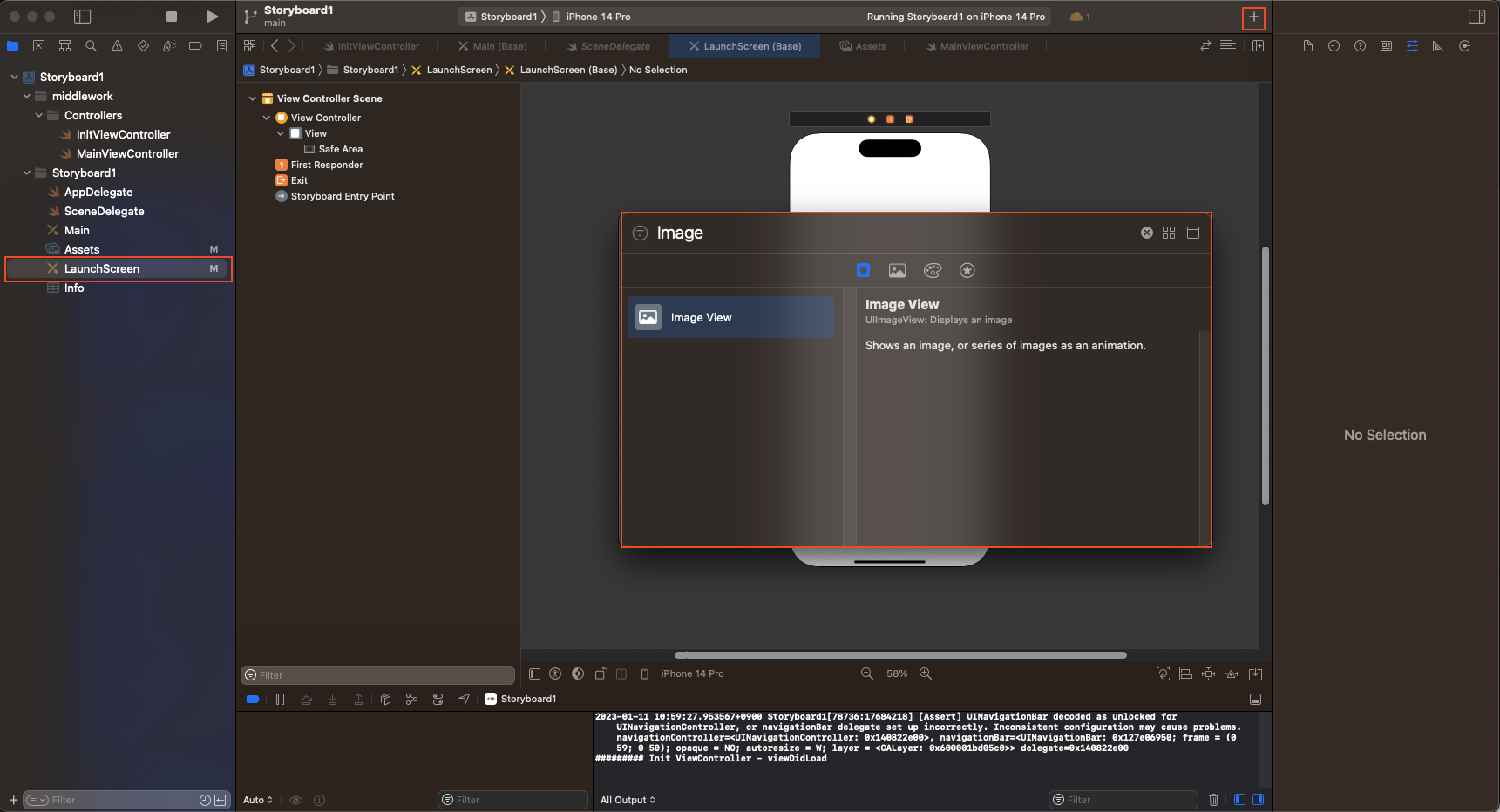Click the Run (play) button

click(212, 17)
